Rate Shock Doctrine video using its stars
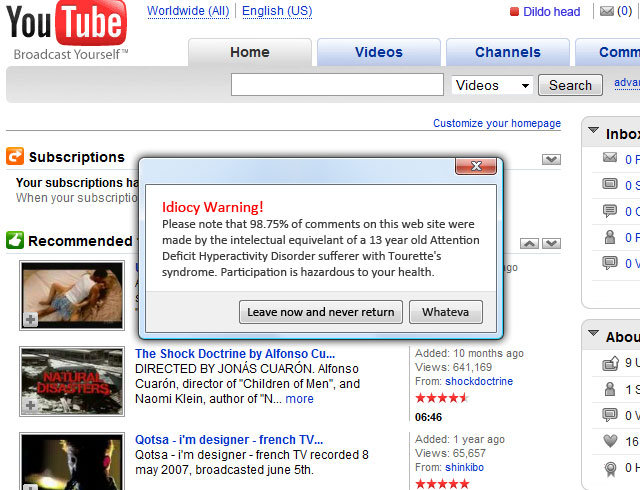 coord(442,398)
